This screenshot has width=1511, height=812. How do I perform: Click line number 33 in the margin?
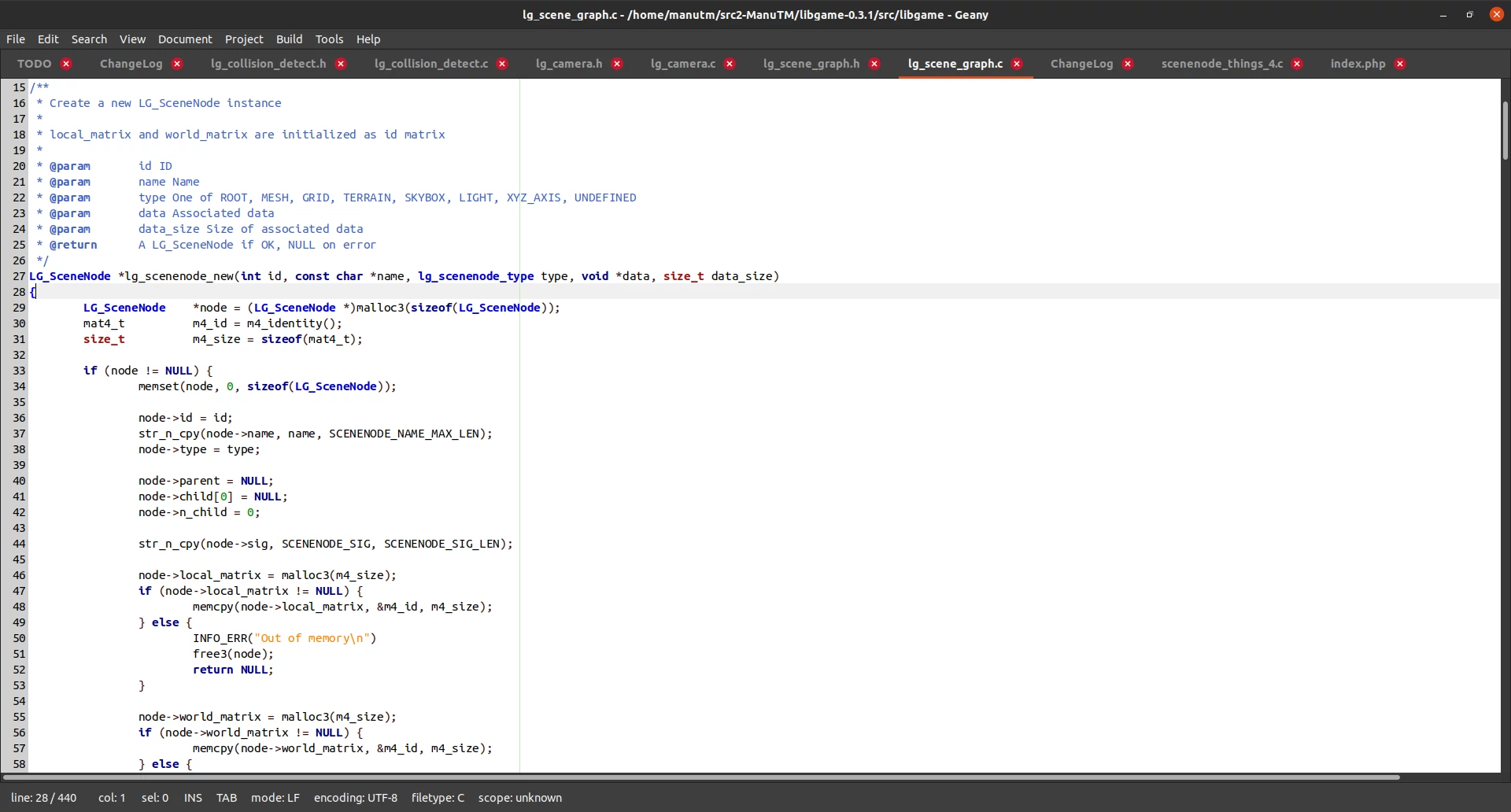[19, 371]
